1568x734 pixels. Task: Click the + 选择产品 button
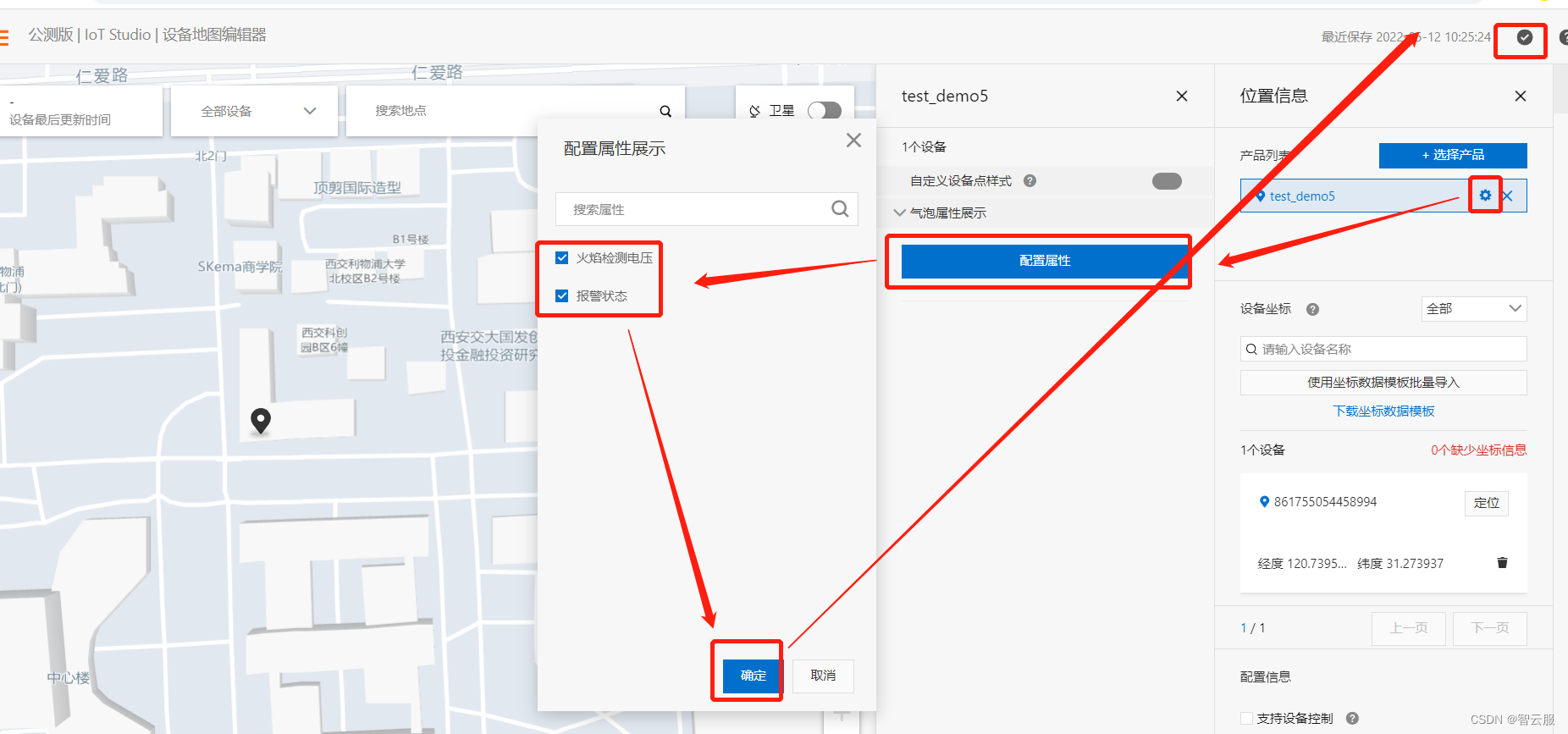pos(1453,155)
